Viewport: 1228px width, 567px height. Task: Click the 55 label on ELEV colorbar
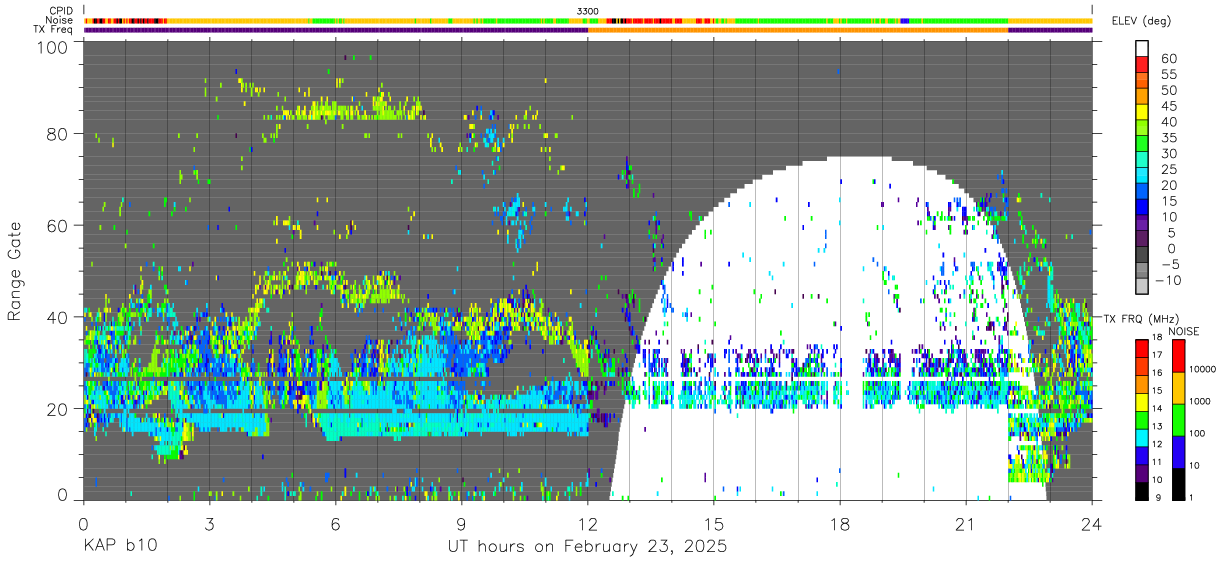click(x=1169, y=74)
